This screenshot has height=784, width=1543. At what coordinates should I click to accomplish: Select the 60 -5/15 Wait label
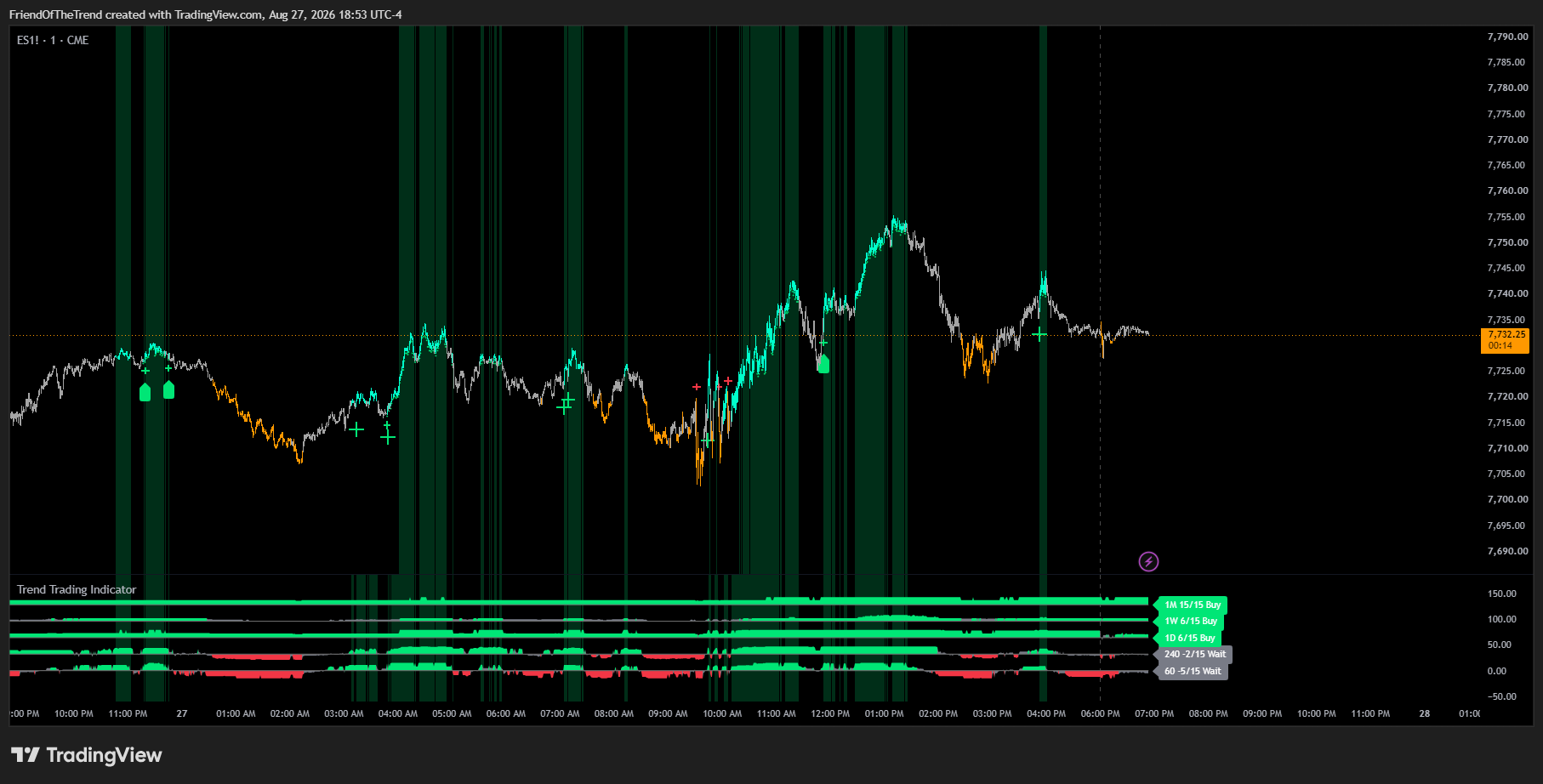click(1192, 671)
